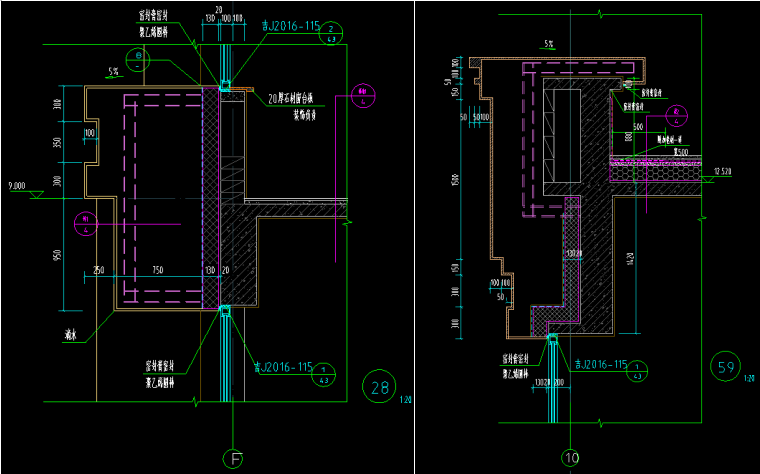
Task: Click the 950 vertical dimension text
Action: (60, 258)
